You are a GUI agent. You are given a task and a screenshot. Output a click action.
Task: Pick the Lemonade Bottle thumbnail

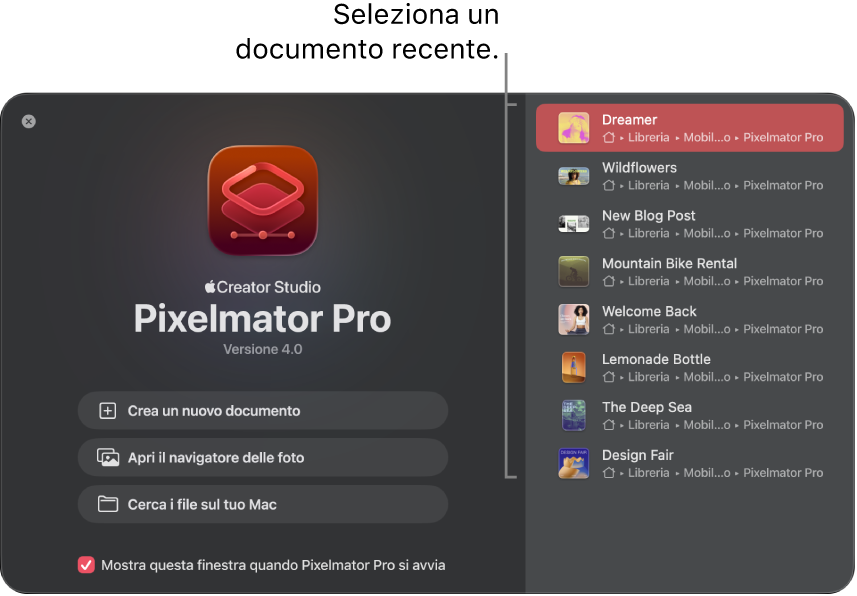[x=574, y=367]
